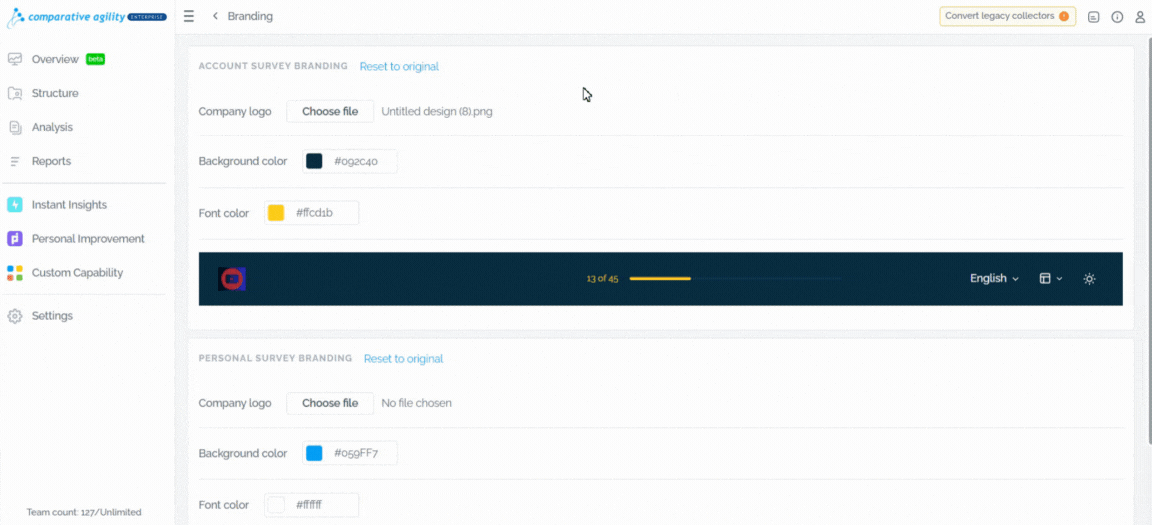Click the hamburger menu icon

(x=189, y=16)
